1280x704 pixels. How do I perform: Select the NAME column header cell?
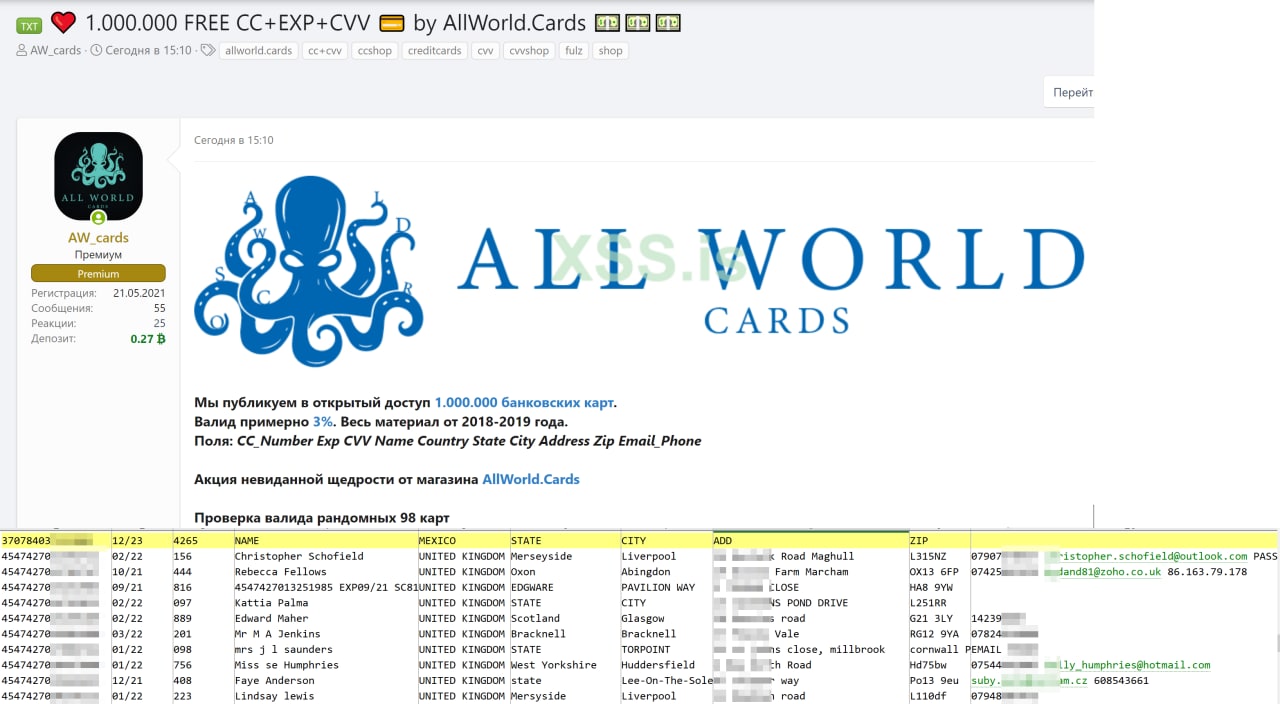324,540
